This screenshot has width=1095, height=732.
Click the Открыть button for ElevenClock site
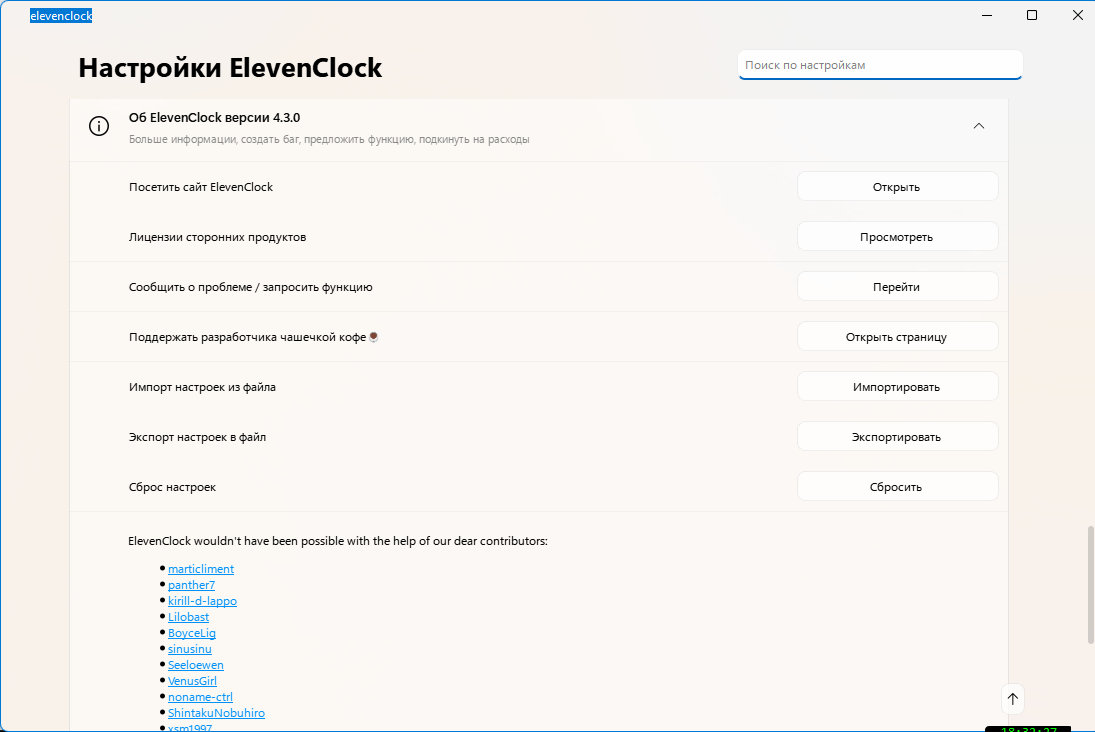click(x=897, y=186)
